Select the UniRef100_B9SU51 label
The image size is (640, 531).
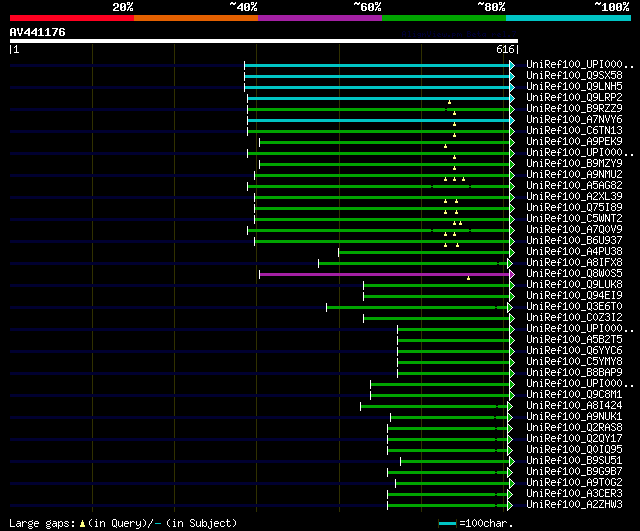tap(574, 461)
